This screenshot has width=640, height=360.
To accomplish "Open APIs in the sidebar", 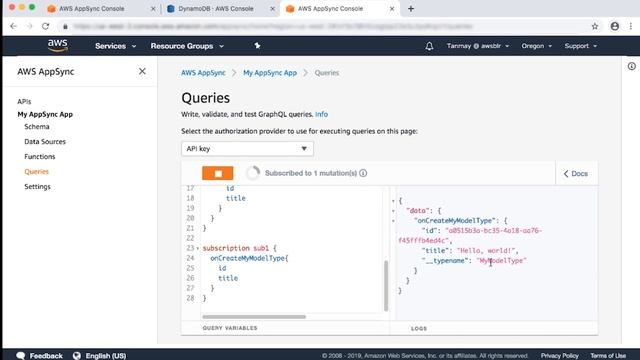I will click(x=24, y=101).
